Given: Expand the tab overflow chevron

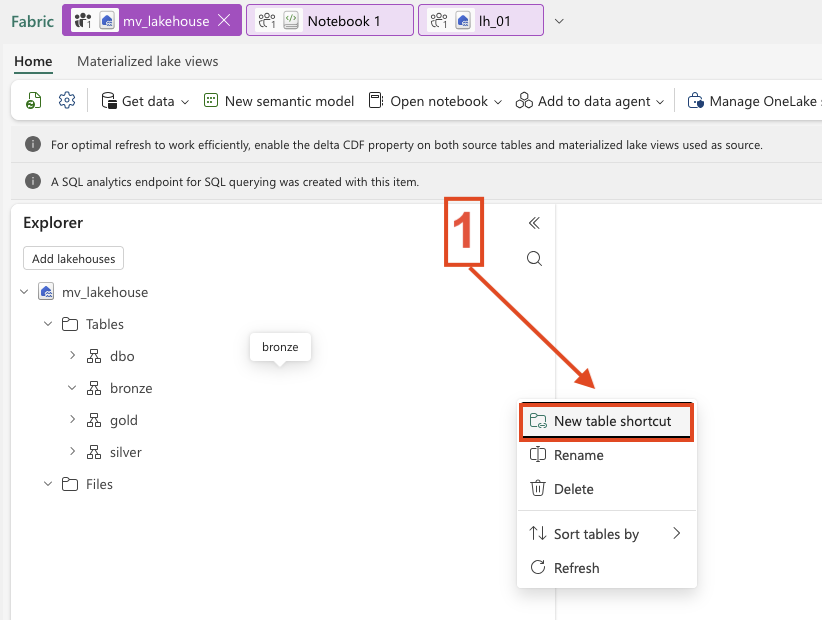Looking at the screenshot, I should pos(559,21).
